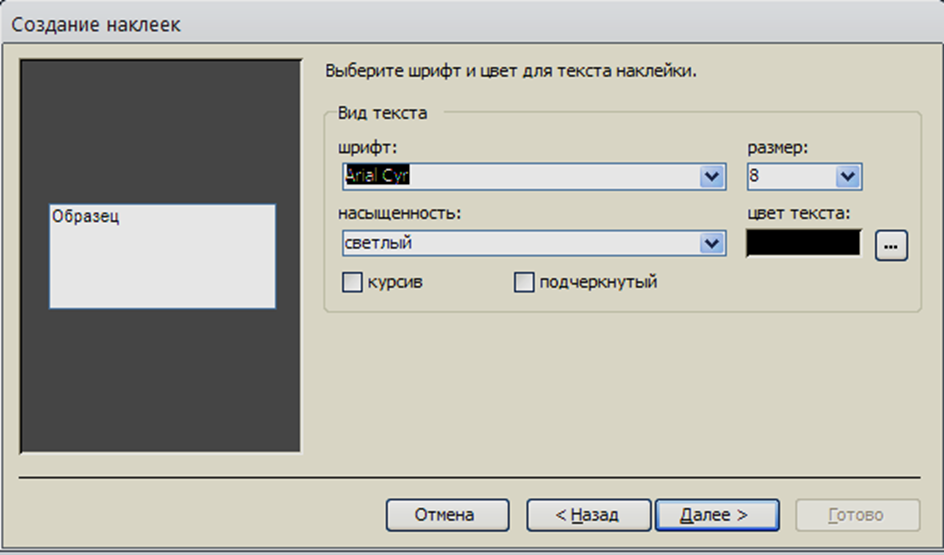The height and width of the screenshot is (555, 944).
Task: Click the font and color instruction text
Action: (x=511, y=71)
